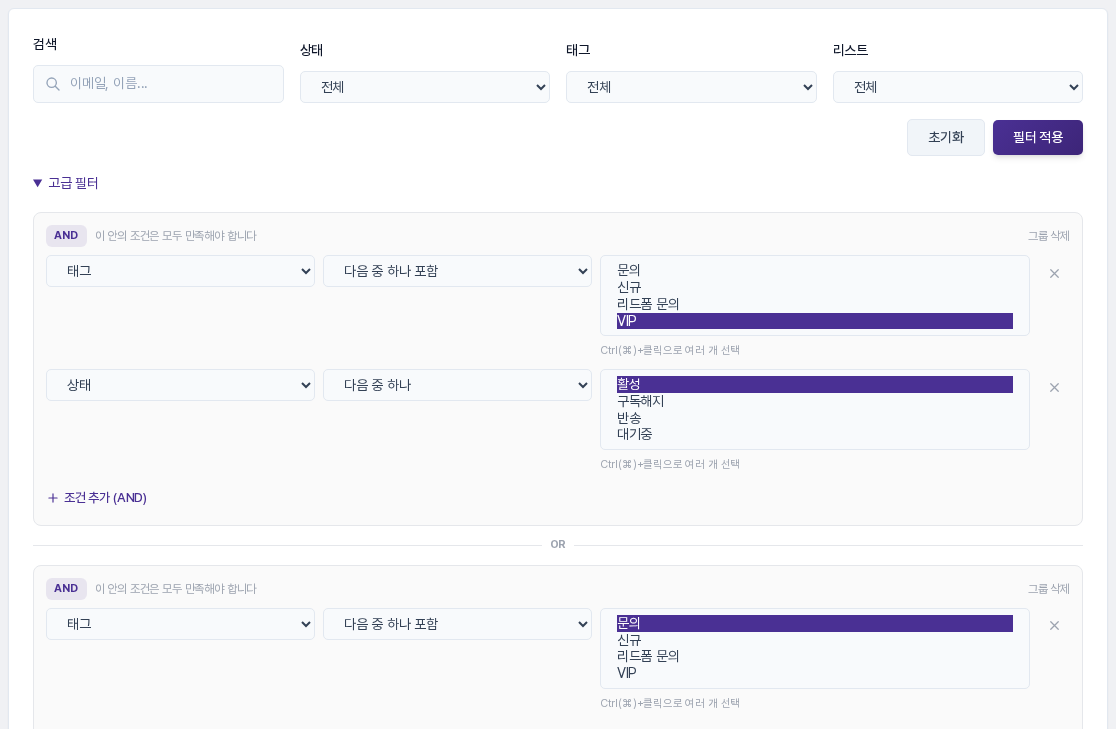
Task: Select 리드폼 문의 in second group's tag list
Action: tap(814, 656)
